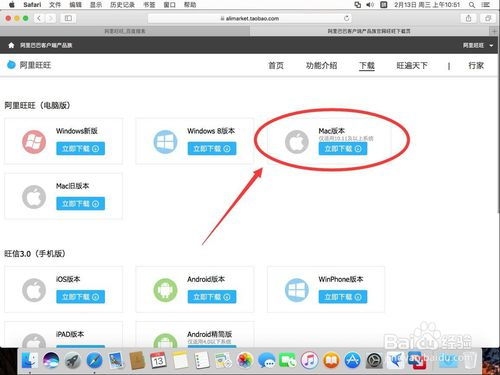Click Safari show tabs overview icon

pos(488,18)
